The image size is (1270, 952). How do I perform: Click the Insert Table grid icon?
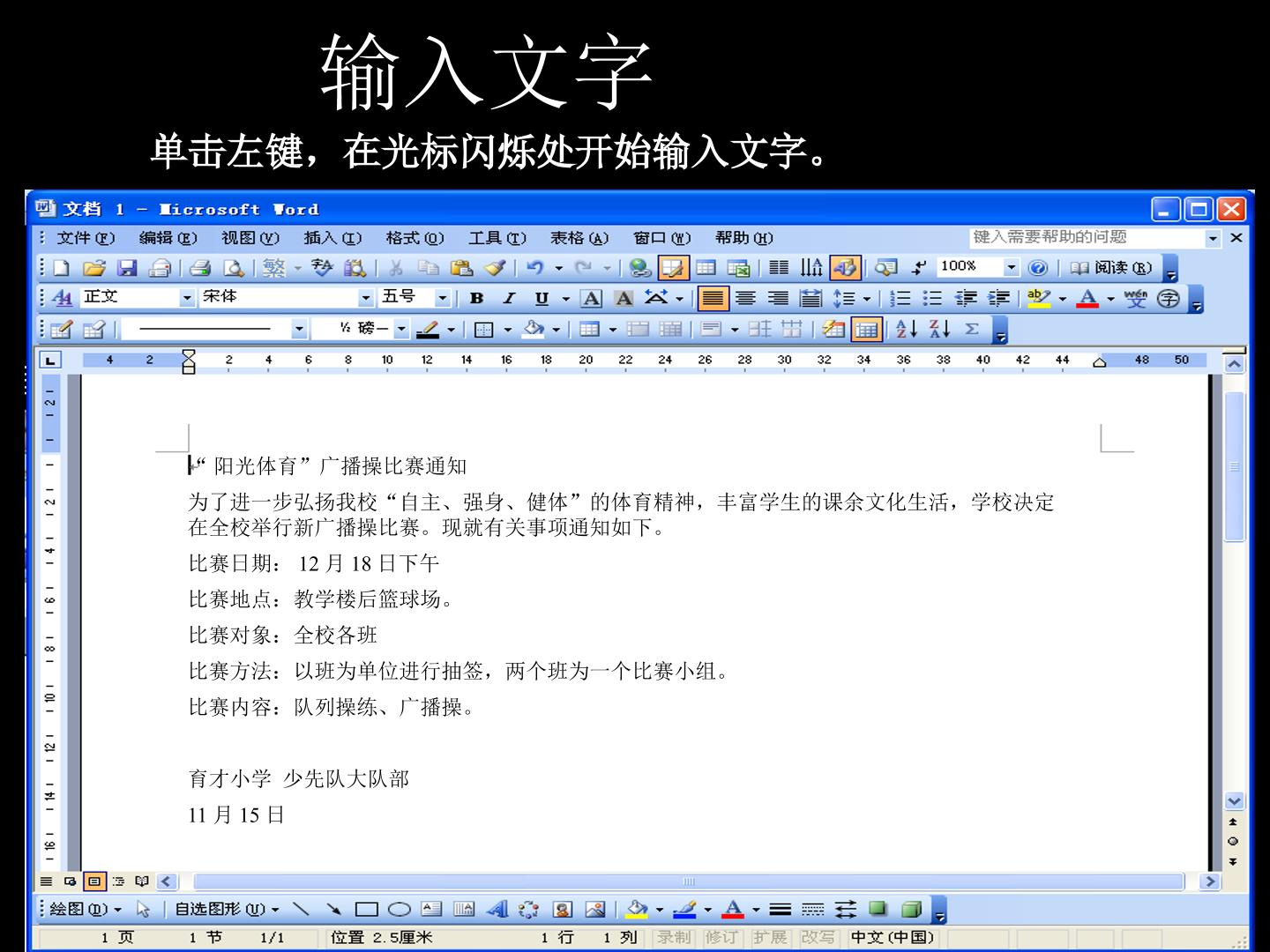coord(706,267)
